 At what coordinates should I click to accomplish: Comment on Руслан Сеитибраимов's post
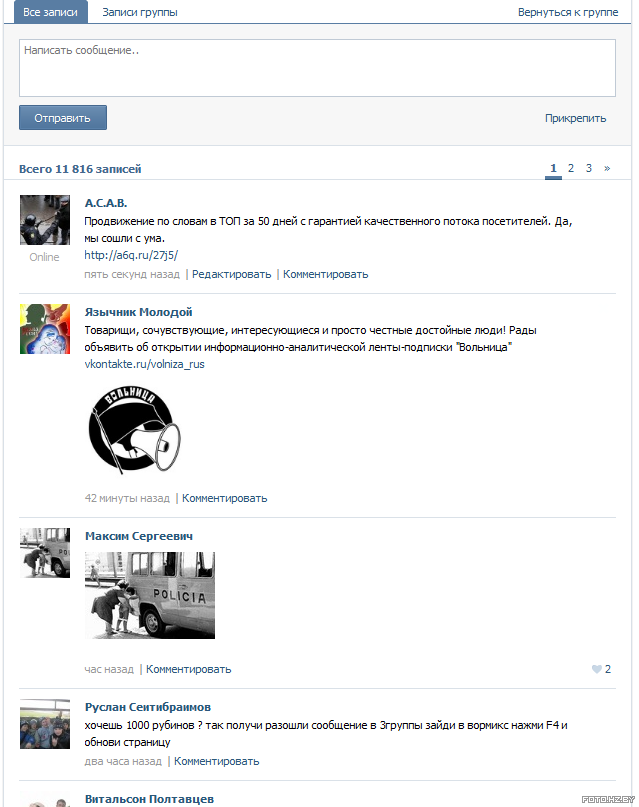(217, 761)
